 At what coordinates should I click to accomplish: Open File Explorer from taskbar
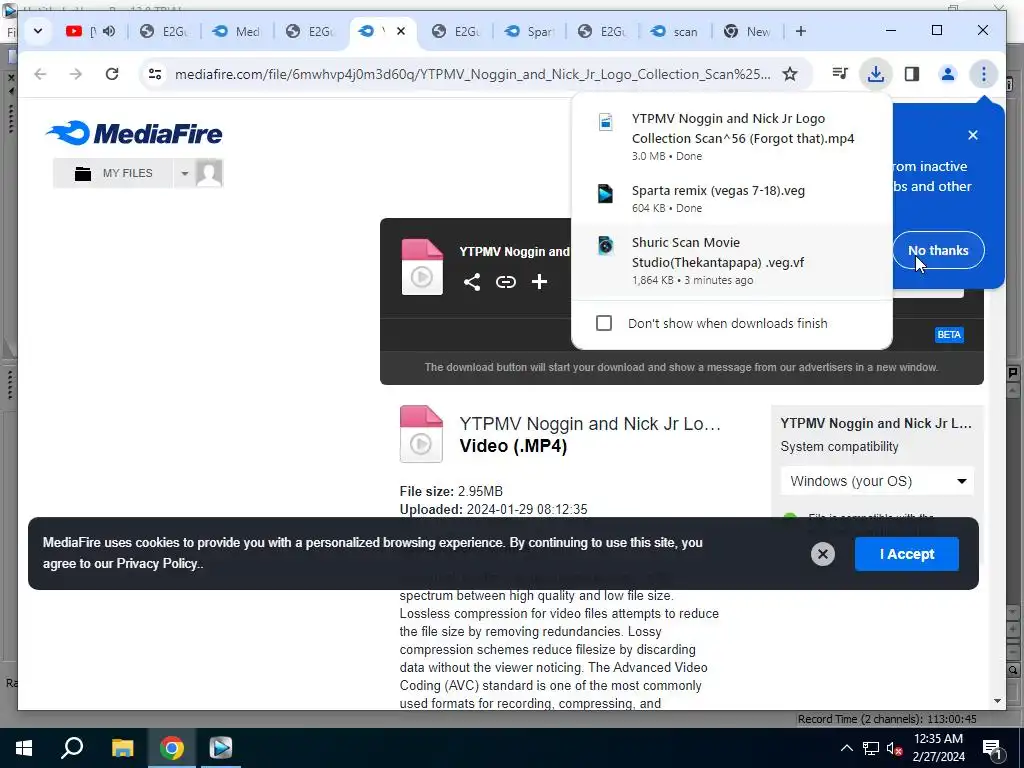point(122,748)
